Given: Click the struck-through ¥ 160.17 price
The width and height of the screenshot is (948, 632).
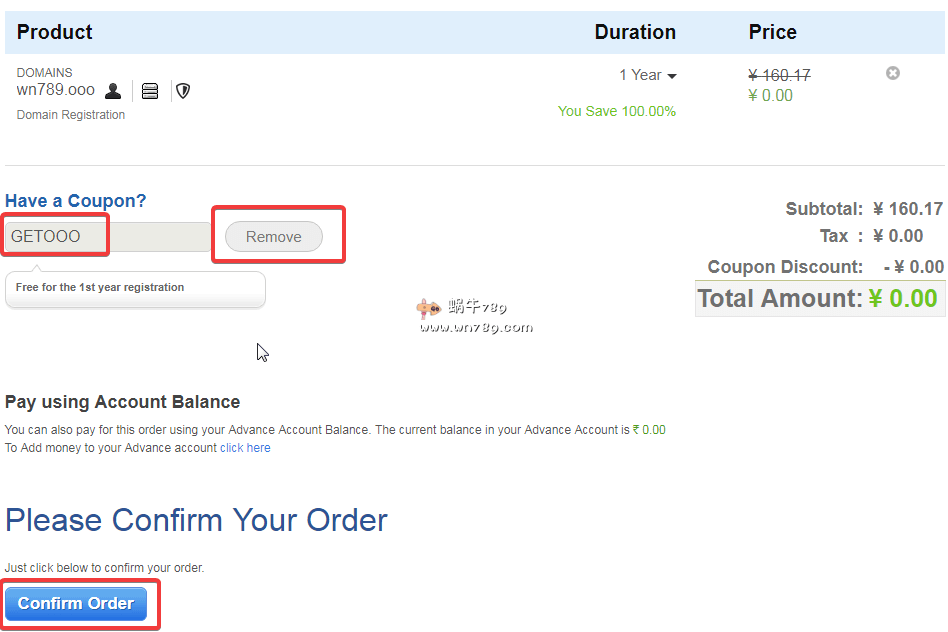Looking at the screenshot, I should [779, 75].
